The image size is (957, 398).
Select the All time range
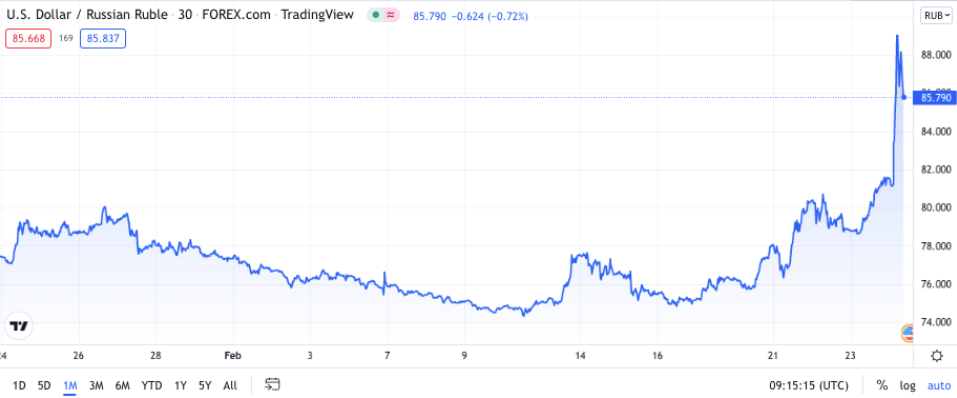(x=230, y=385)
